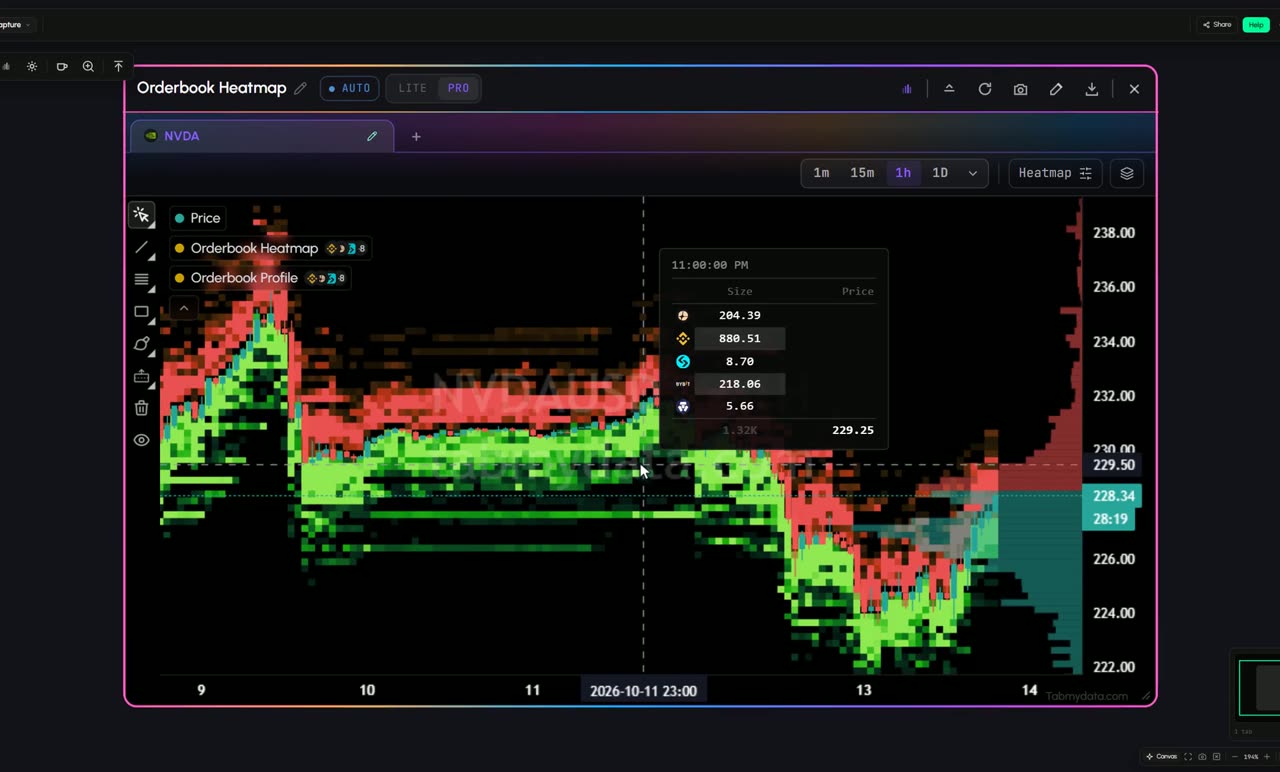The height and width of the screenshot is (772, 1280).
Task: Collapse the legend with the caret button
Action: [184, 308]
